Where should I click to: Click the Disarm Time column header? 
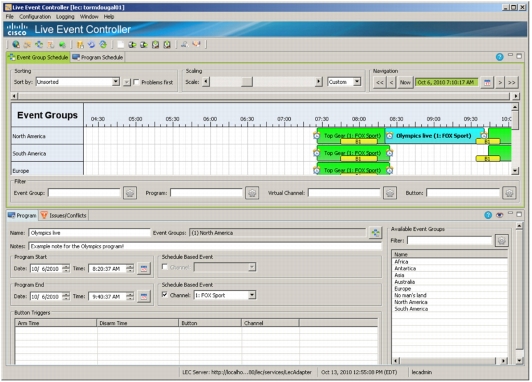[x=138, y=323]
